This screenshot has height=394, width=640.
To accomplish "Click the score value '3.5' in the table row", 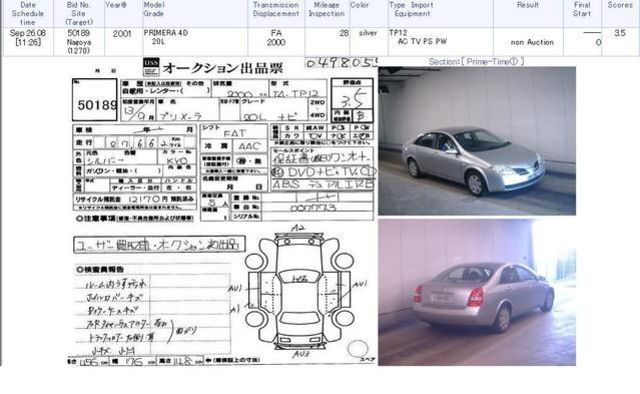I will [620, 33].
